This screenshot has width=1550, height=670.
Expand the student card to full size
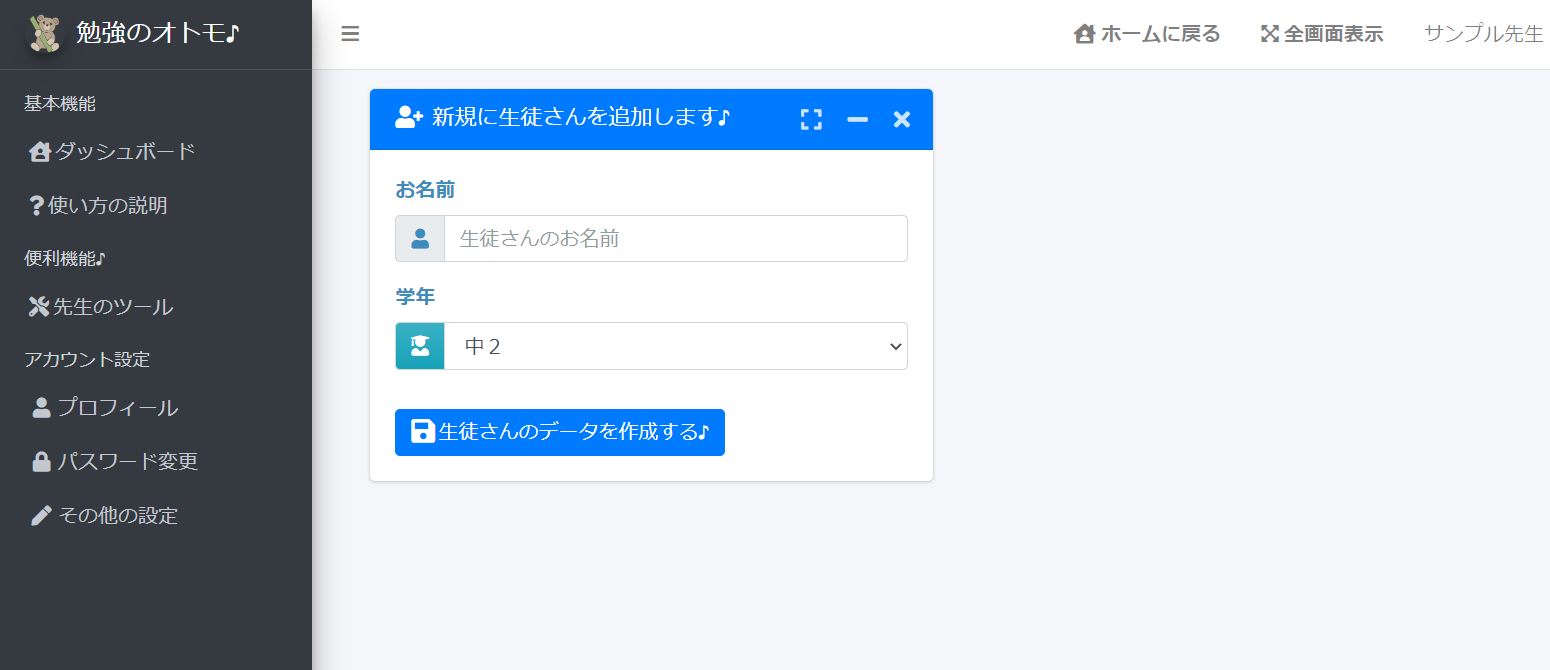(x=811, y=119)
